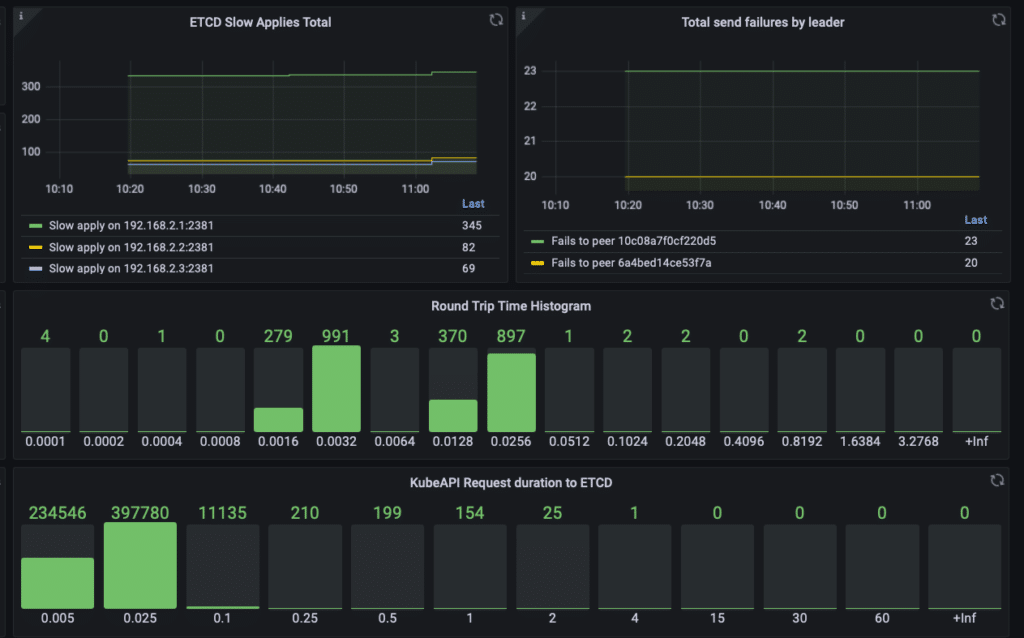Sort send failures legend by Last header
Viewport: 1024px width, 638px height.
coord(976,220)
